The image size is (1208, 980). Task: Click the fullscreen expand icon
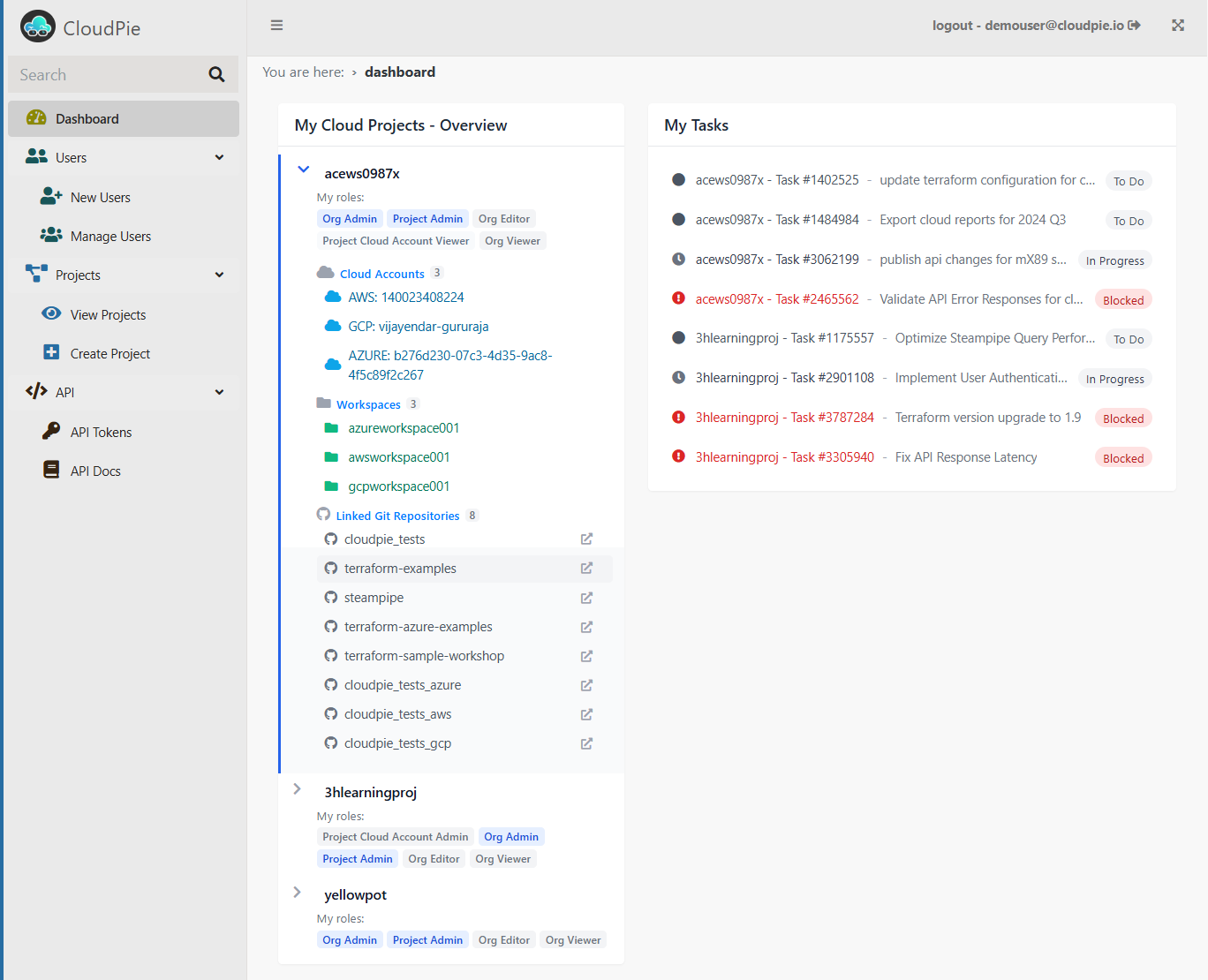pyautogui.click(x=1178, y=26)
